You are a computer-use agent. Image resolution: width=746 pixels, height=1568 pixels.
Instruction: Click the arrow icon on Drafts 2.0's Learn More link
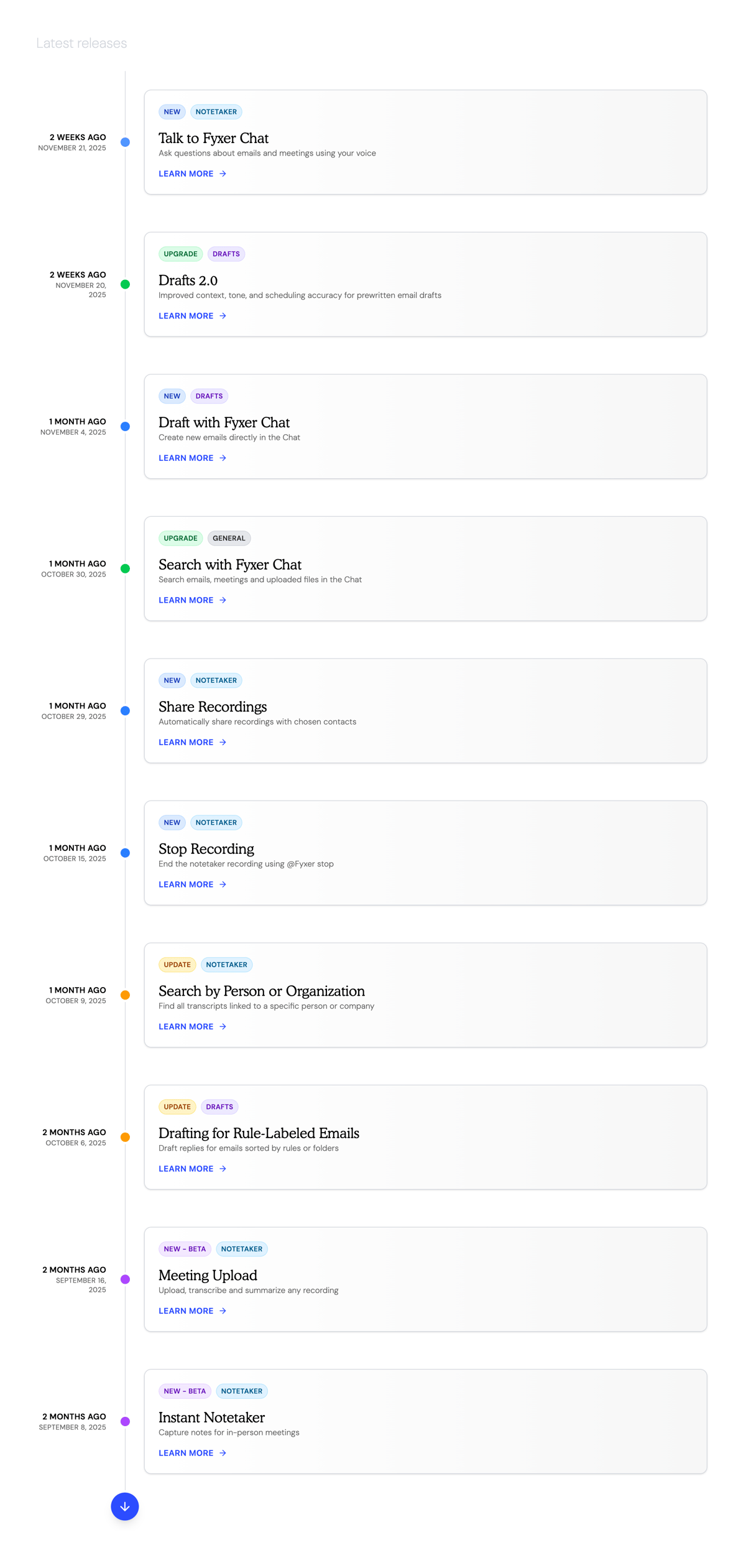click(223, 315)
